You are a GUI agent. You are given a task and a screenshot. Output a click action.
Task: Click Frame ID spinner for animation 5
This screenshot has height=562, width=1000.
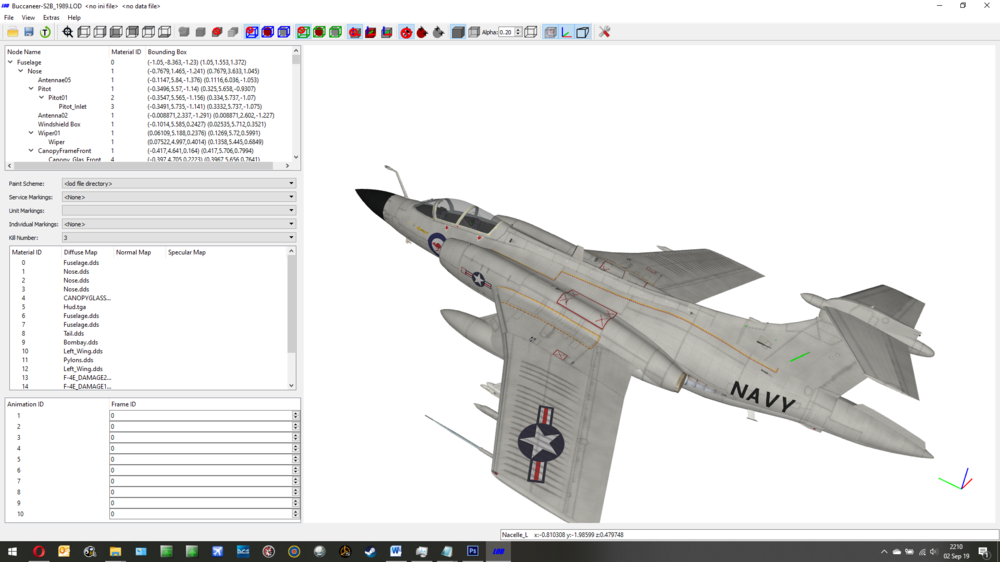(x=295, y=459)
